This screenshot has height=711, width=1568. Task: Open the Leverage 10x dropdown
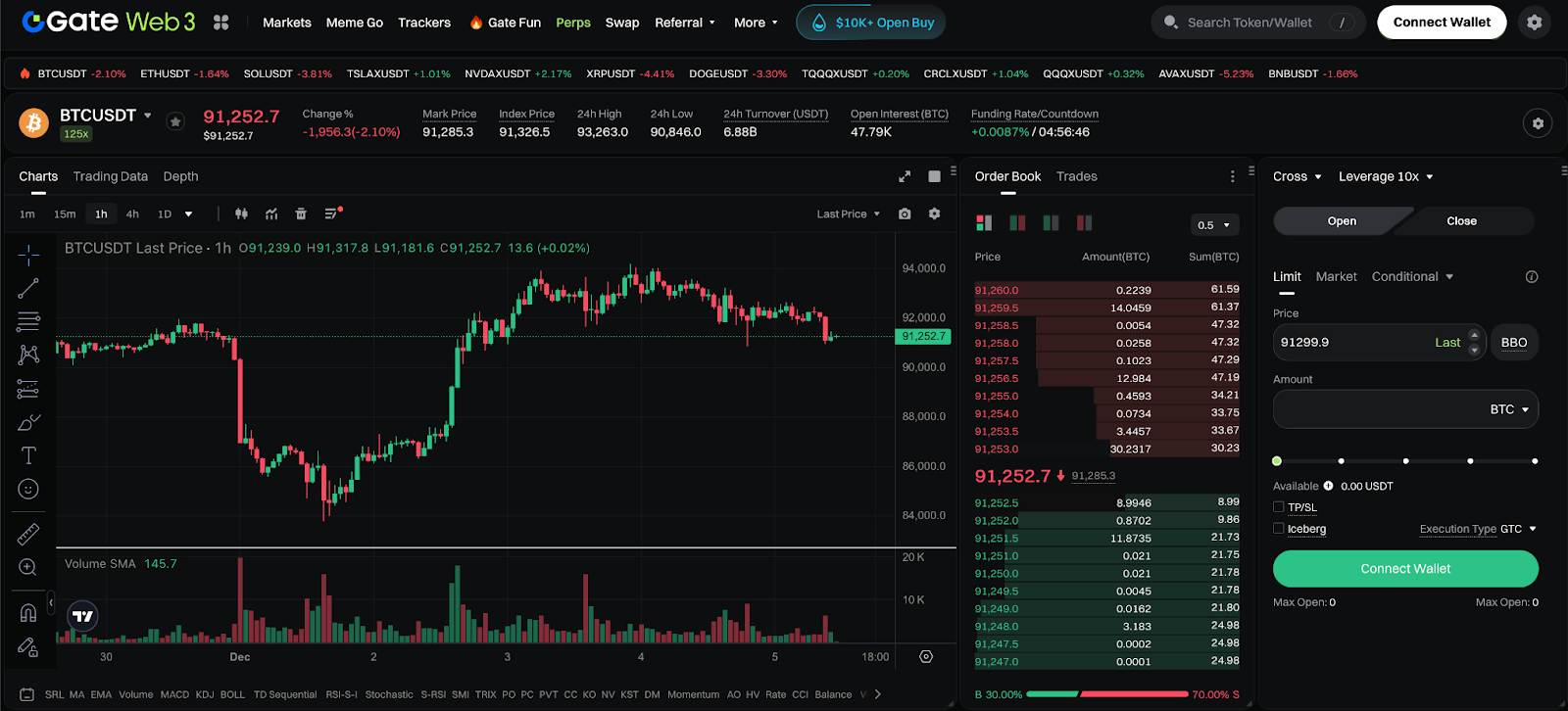[x=1386, y=176]
